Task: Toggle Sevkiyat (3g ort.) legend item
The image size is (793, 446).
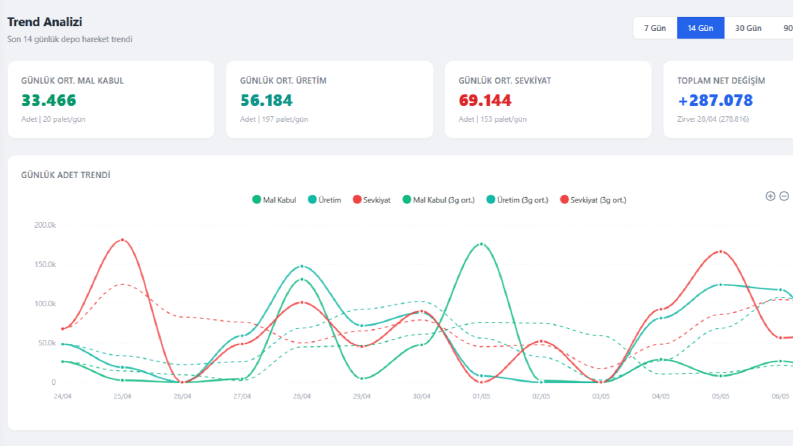Action: (x=593, y=200)
